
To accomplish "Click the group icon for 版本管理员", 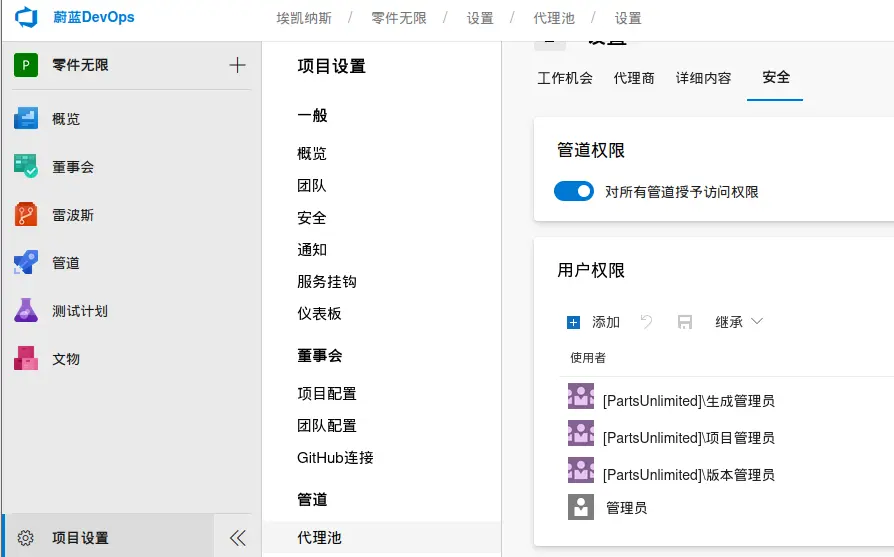I will click(580, 470).
